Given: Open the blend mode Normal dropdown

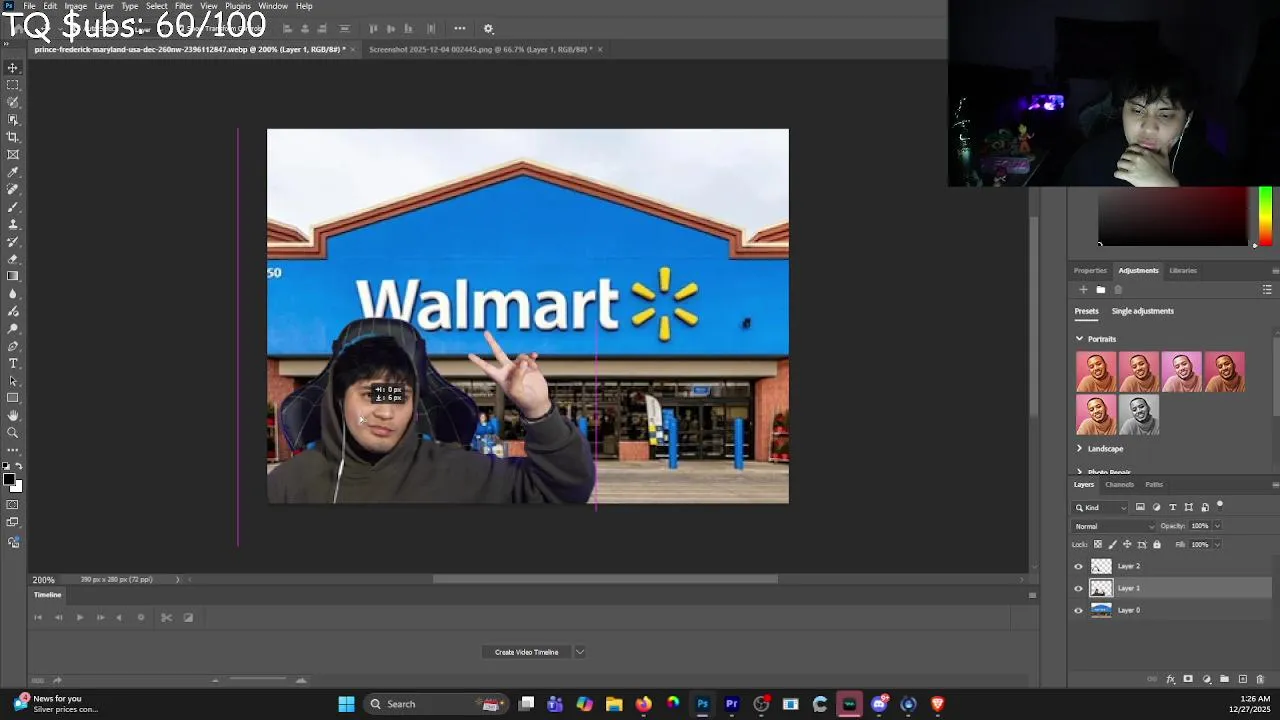Looking at the screenshot, I should point(1114,526).
